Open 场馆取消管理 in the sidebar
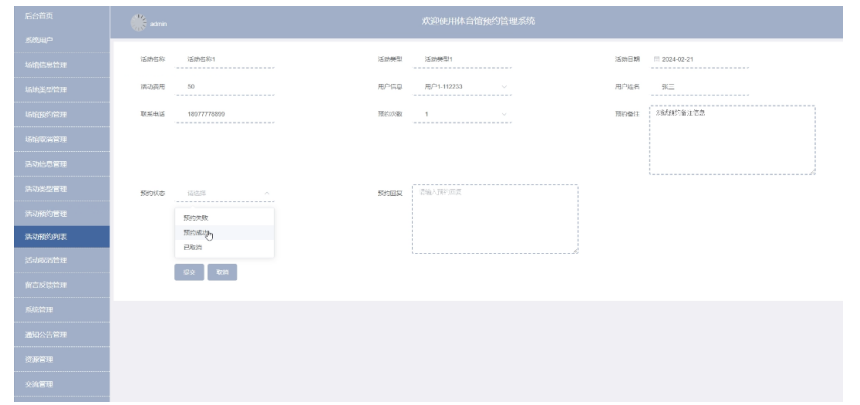 pos(62,139)
